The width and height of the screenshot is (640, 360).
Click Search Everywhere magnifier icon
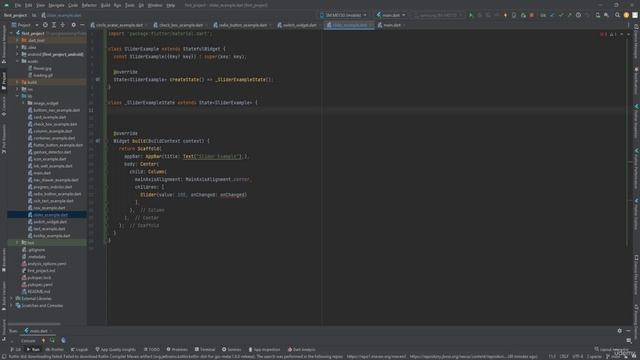pos(617,15)
